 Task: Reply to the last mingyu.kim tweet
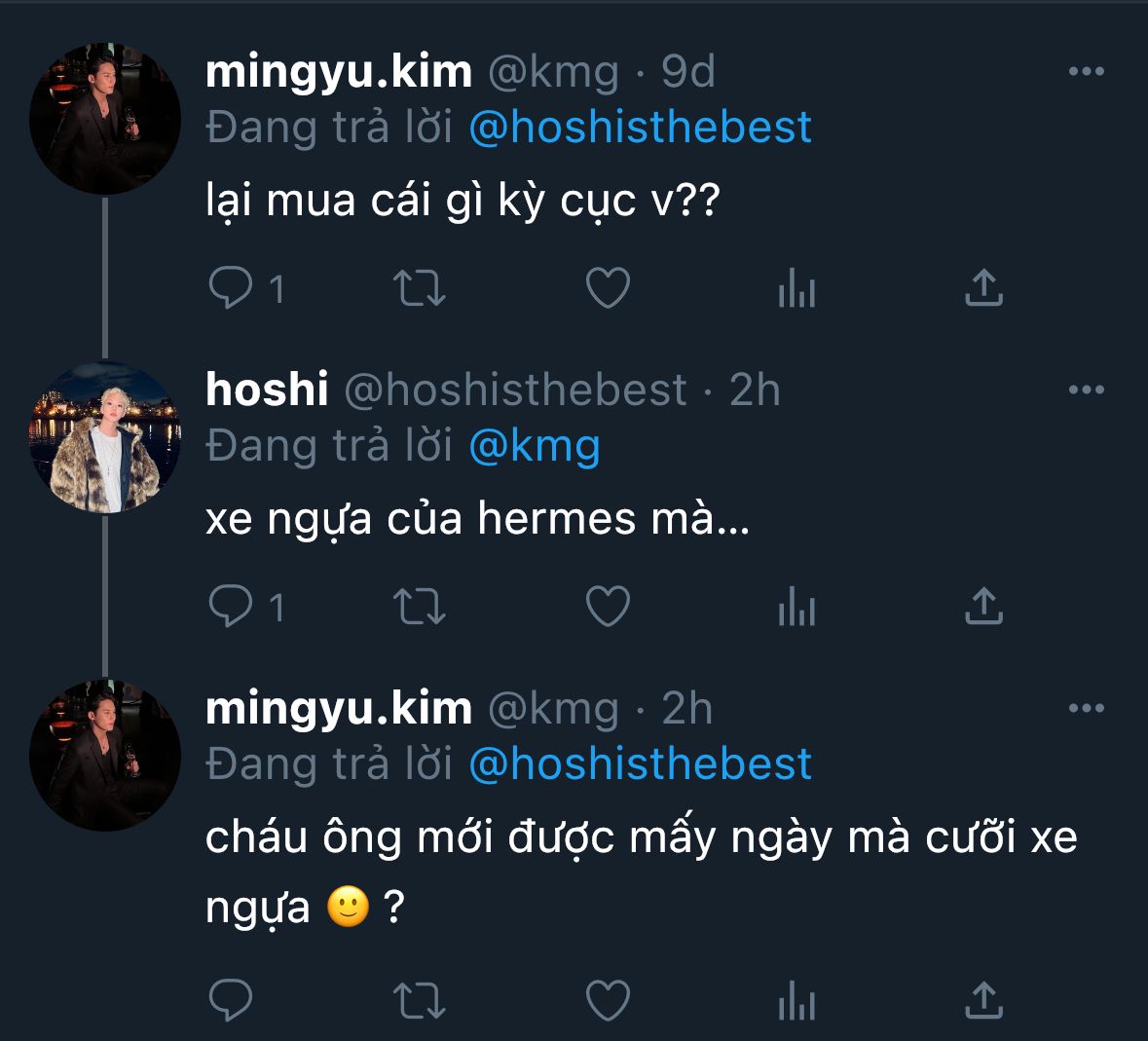(x=232, y=1000)
